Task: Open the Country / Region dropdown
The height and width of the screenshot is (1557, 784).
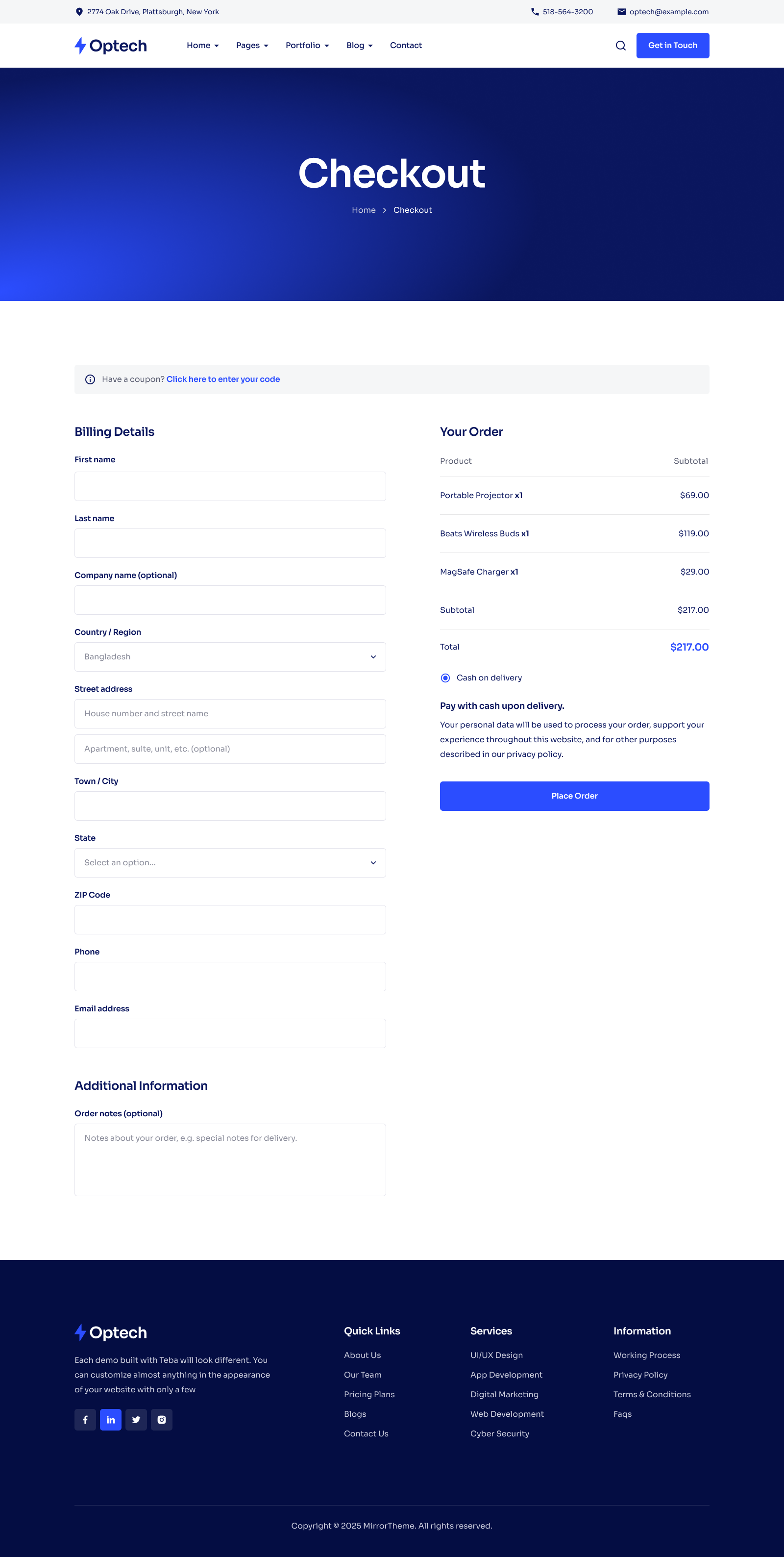Action: [x=229, y=656]
